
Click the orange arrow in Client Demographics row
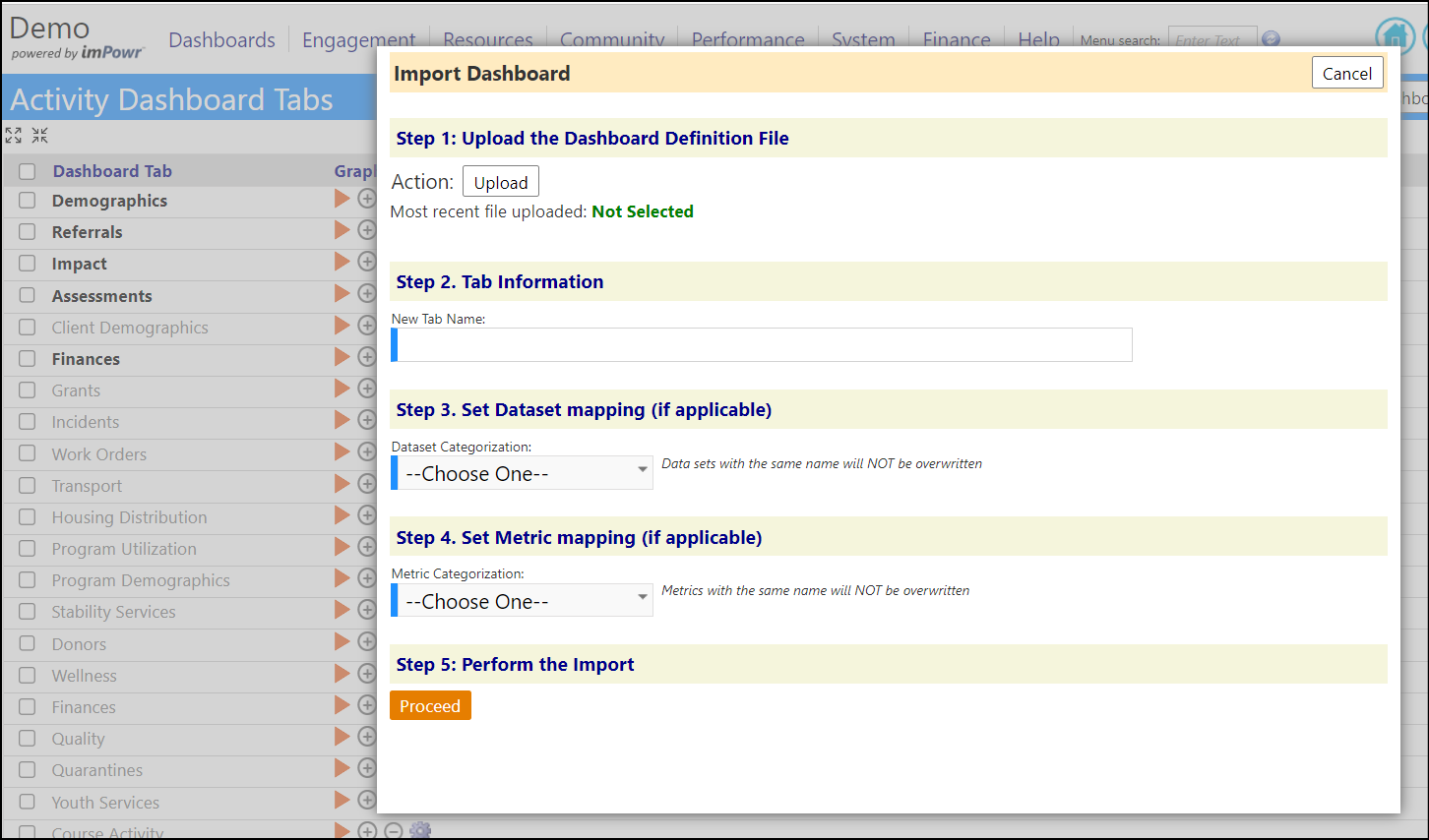pos(342,325)
